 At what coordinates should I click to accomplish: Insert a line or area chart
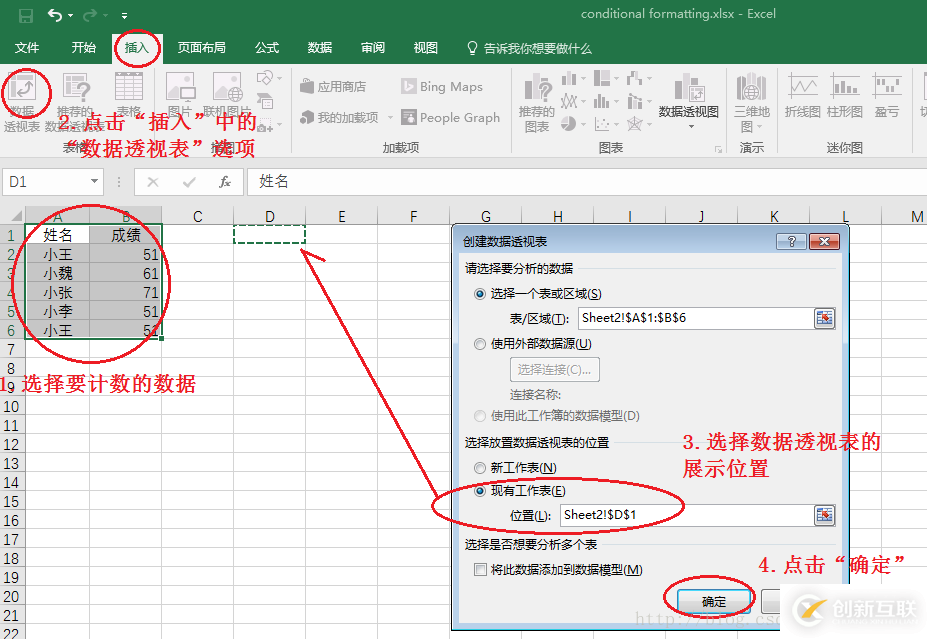coord(573,102)
